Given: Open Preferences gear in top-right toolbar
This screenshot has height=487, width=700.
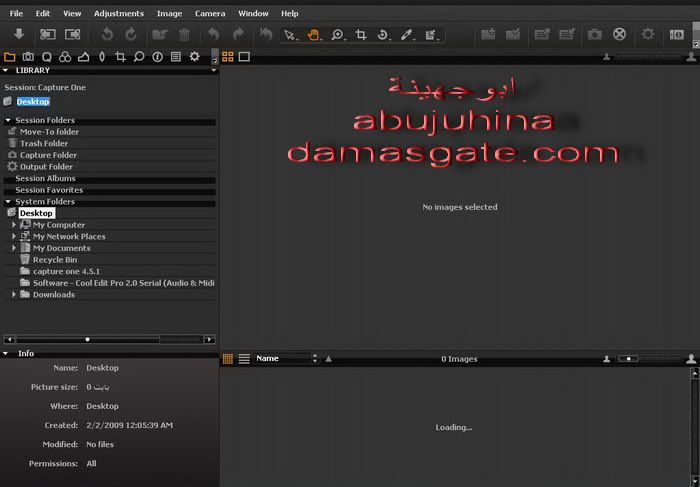Looking at the screenshot, I should [648, 34].
